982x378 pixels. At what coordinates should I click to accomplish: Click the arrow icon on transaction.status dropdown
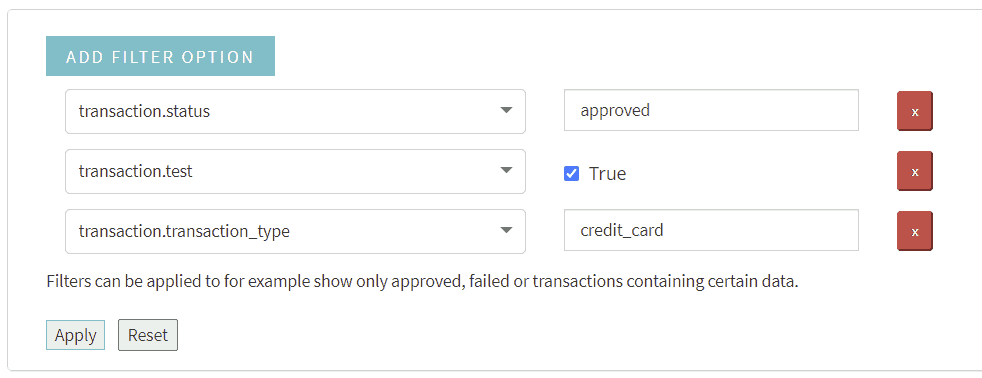click(x=507, y=111)
